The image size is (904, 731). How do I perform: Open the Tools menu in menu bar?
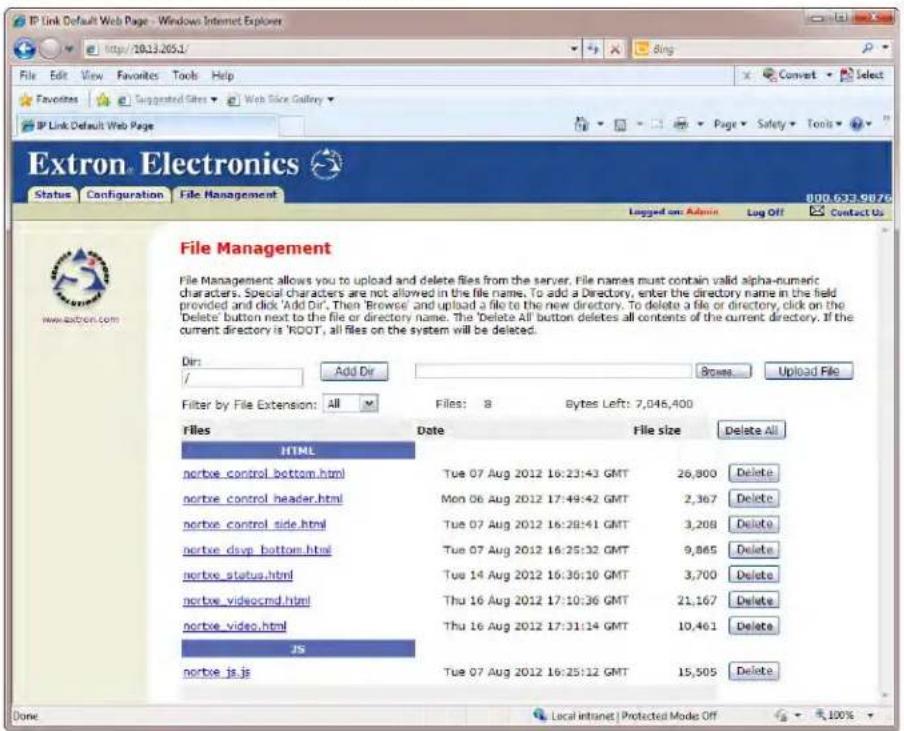tap(185, 76)
